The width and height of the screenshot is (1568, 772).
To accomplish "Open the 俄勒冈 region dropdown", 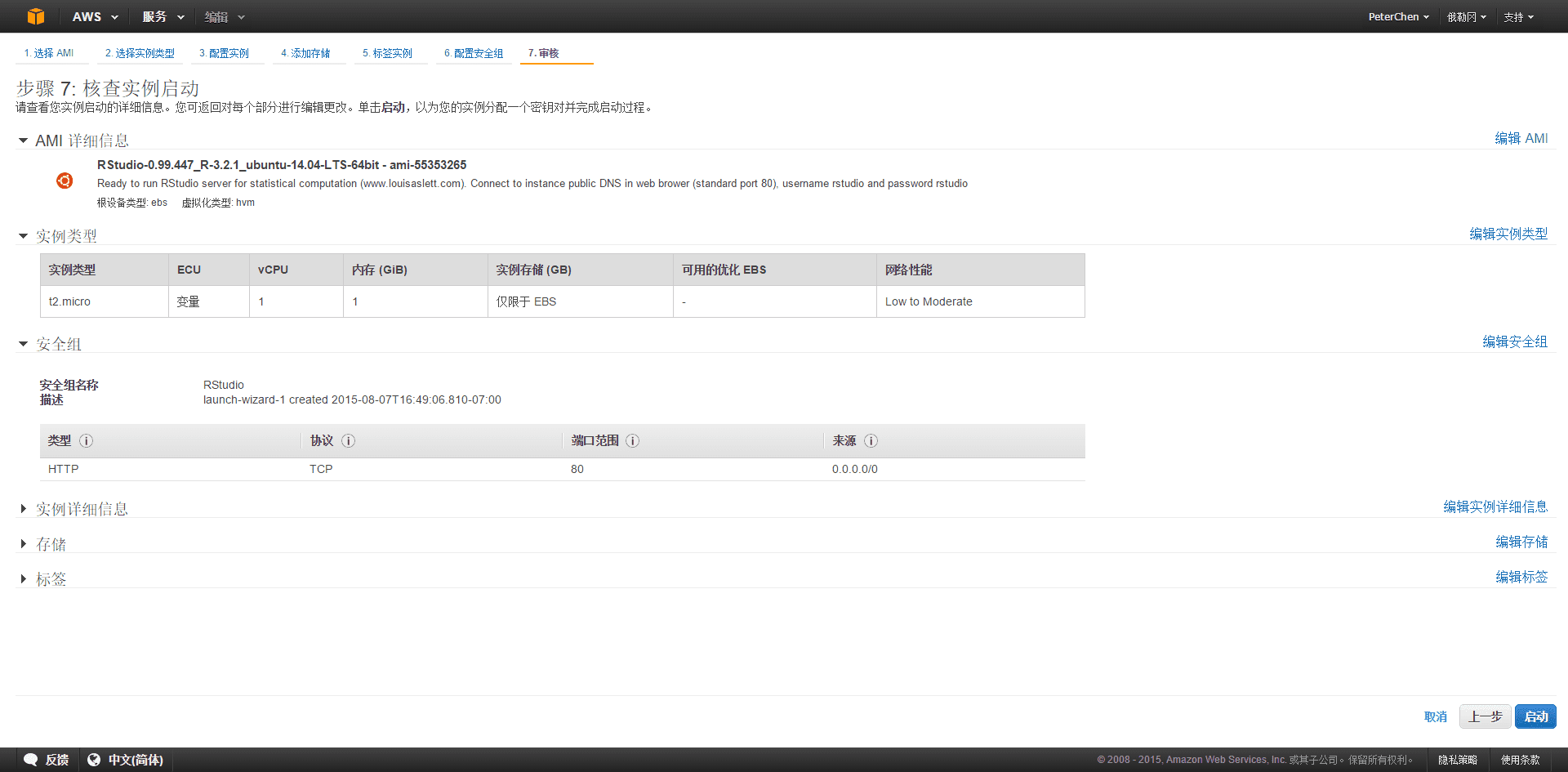I will [x=1467, y=16].
